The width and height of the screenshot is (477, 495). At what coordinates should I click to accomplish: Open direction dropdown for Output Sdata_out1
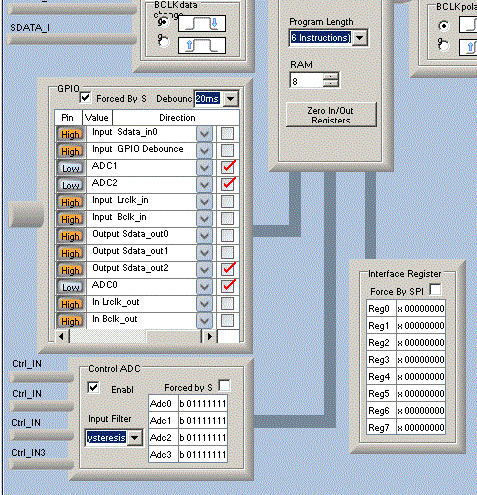point(204,253)
